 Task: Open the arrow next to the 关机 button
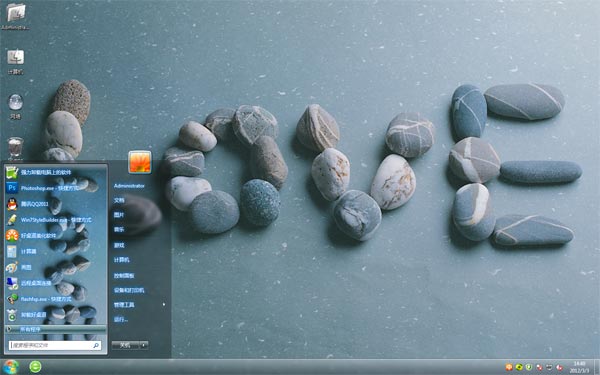click(x=144, y=345)
